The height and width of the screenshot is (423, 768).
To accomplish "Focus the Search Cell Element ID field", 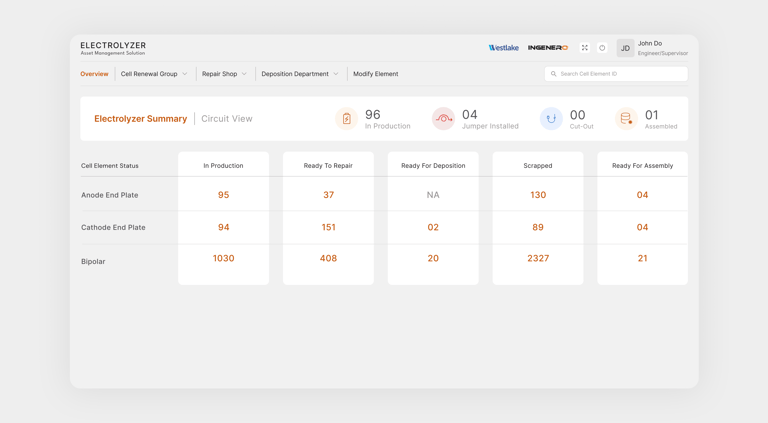I will 616,74.
